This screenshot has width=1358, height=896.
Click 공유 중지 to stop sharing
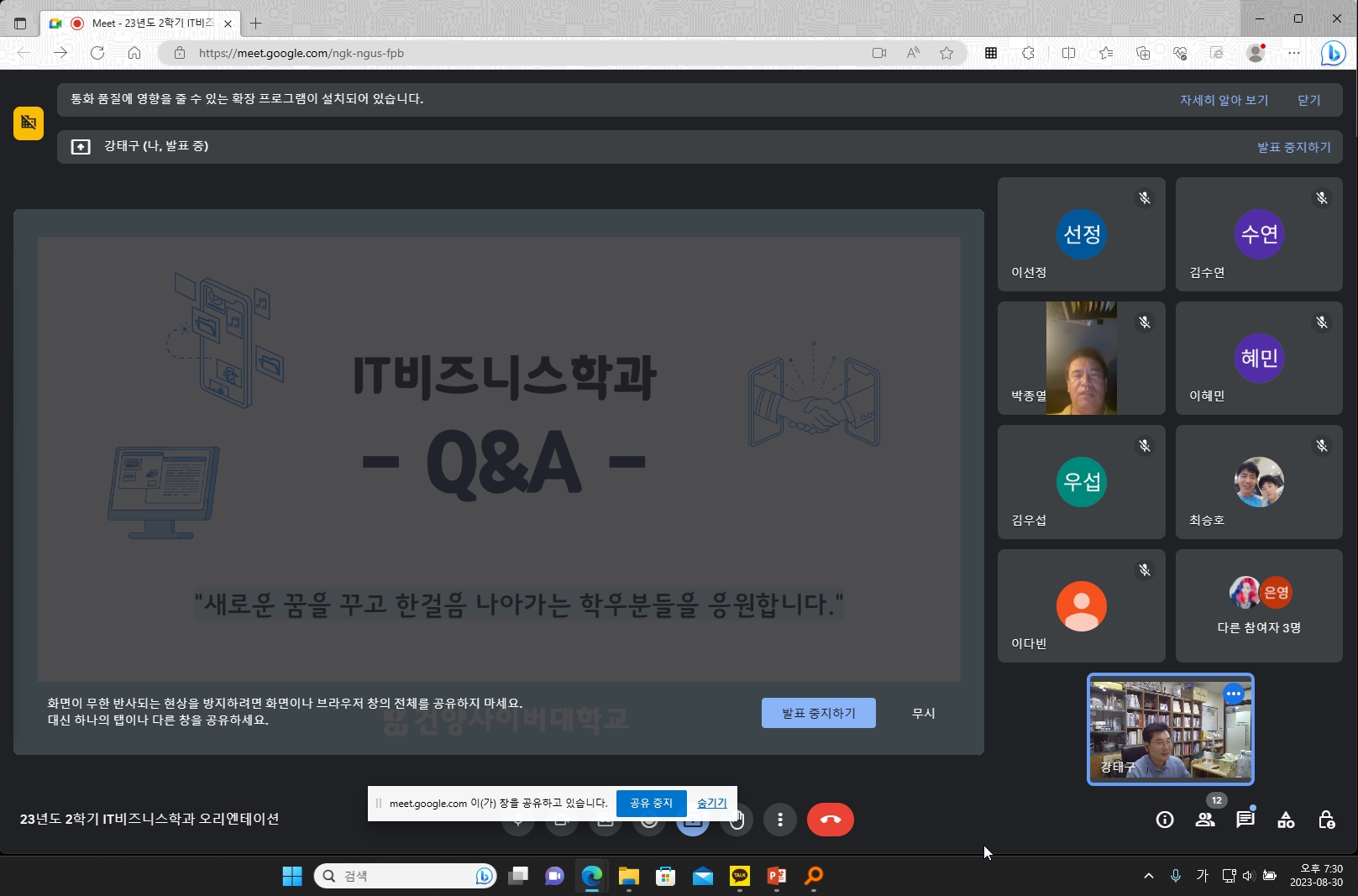coord(651,803)
